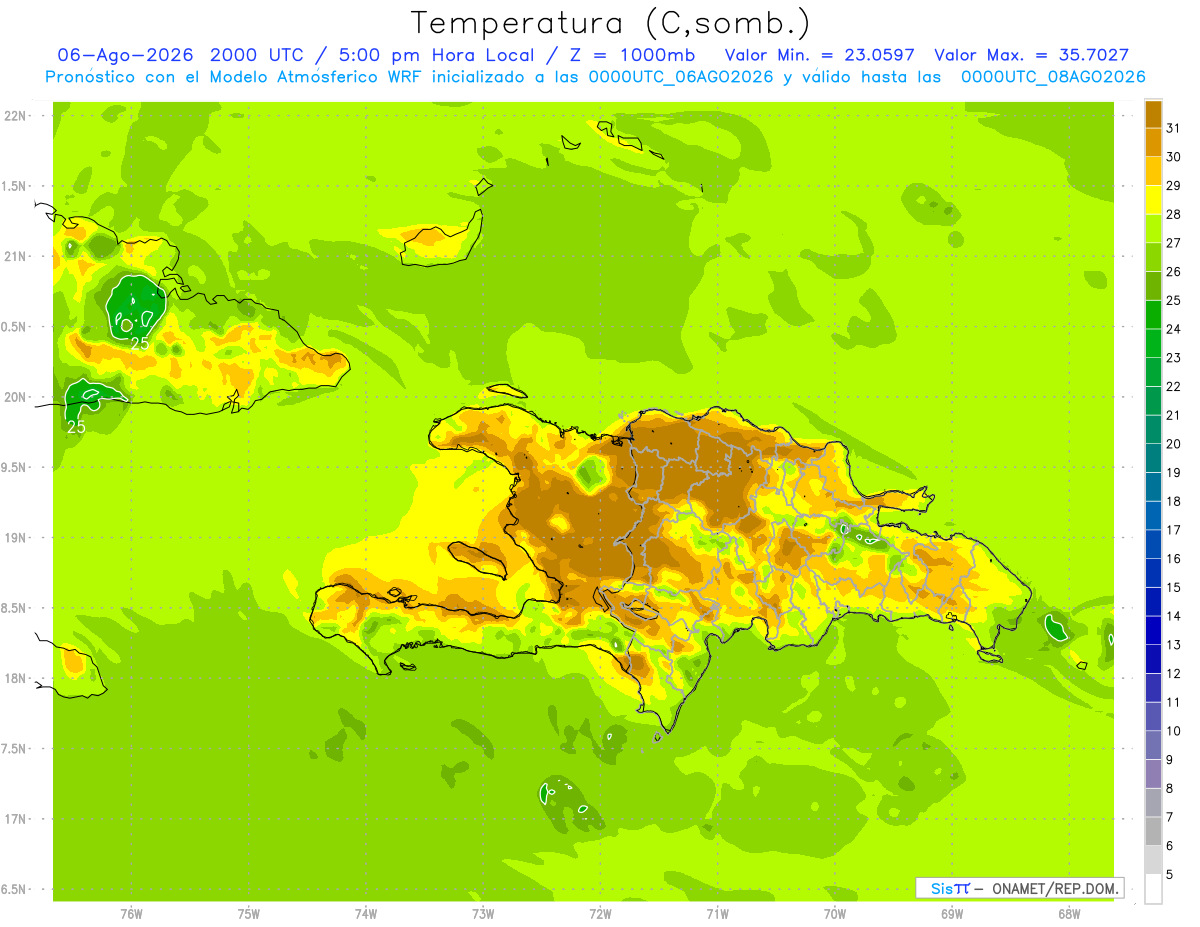Click the 21N latitude label

(15, 256)
